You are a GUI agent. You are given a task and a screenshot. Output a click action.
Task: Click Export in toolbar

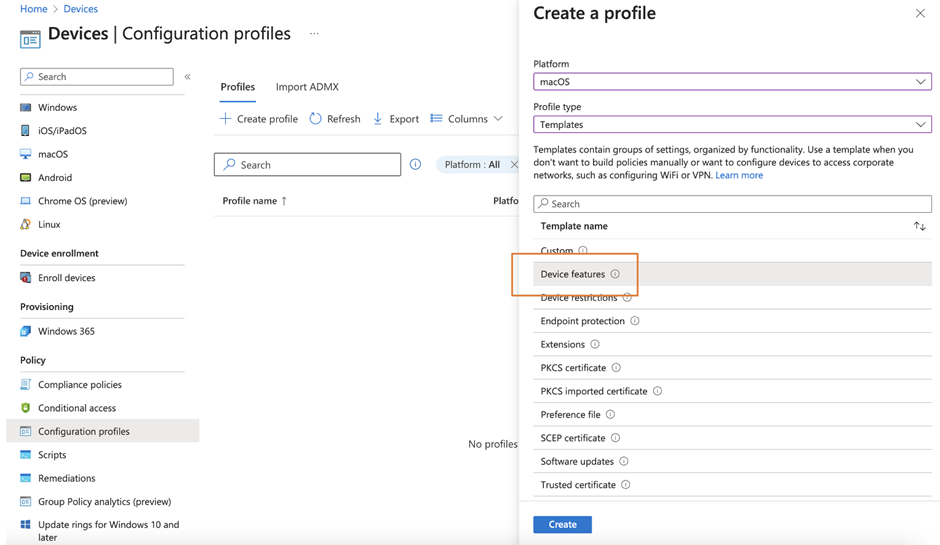pyautogui.click(x=396, y=119)
